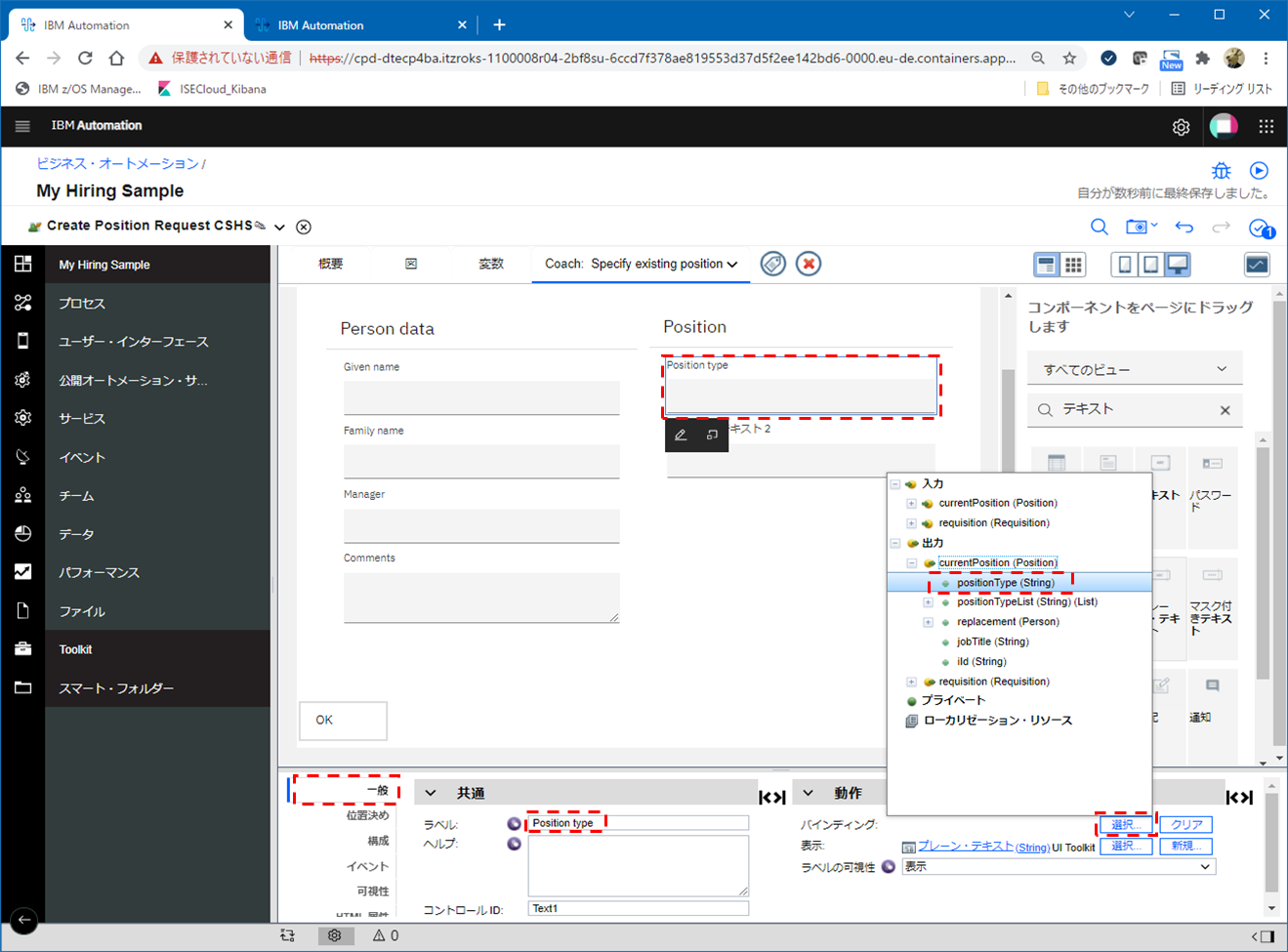Viewport: 1288px width, 952px height.
Task: Select ローカリゼーション・リソース tree item
Action: tap(997, 721)
